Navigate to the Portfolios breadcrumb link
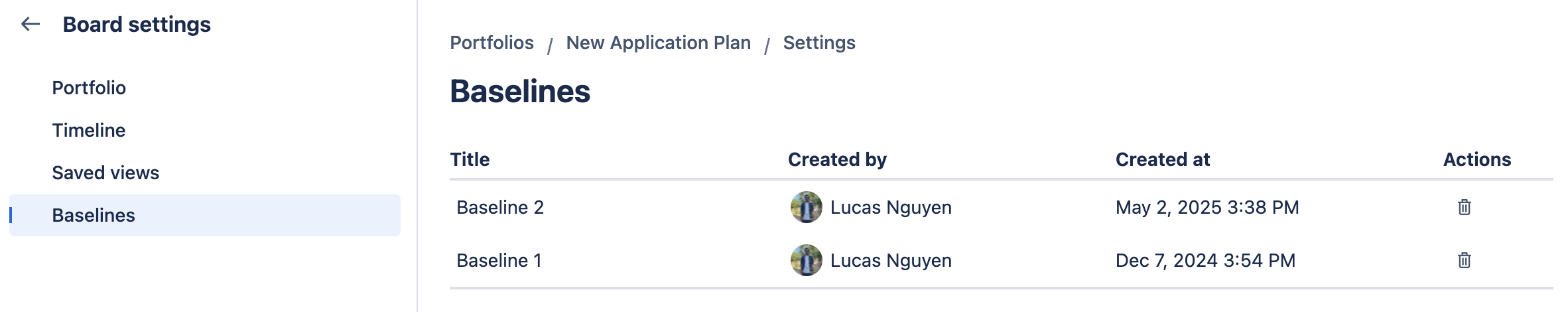Screen dimensions: 1568x312 [x=491, y=42]
